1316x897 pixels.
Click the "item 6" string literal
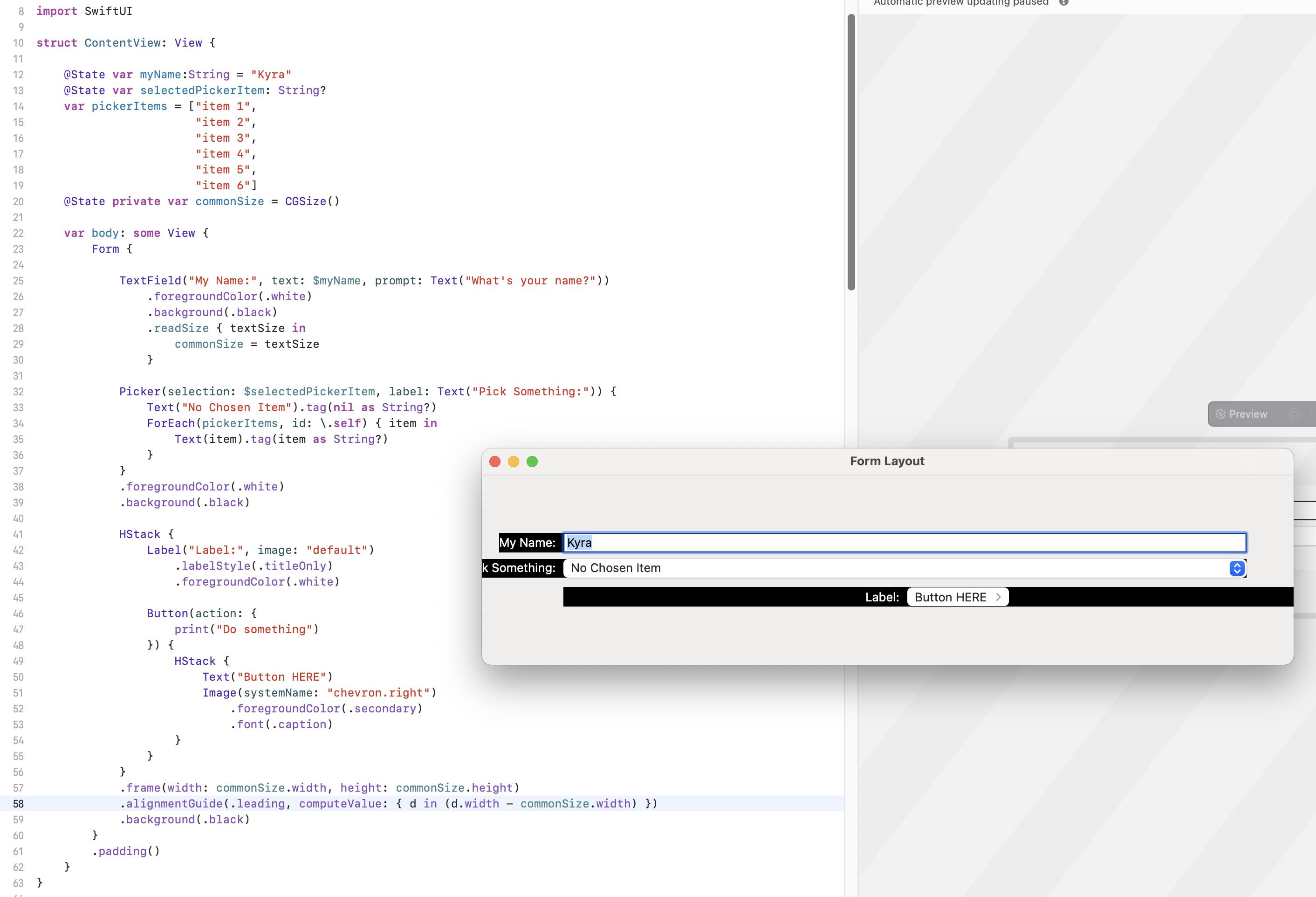223,185
